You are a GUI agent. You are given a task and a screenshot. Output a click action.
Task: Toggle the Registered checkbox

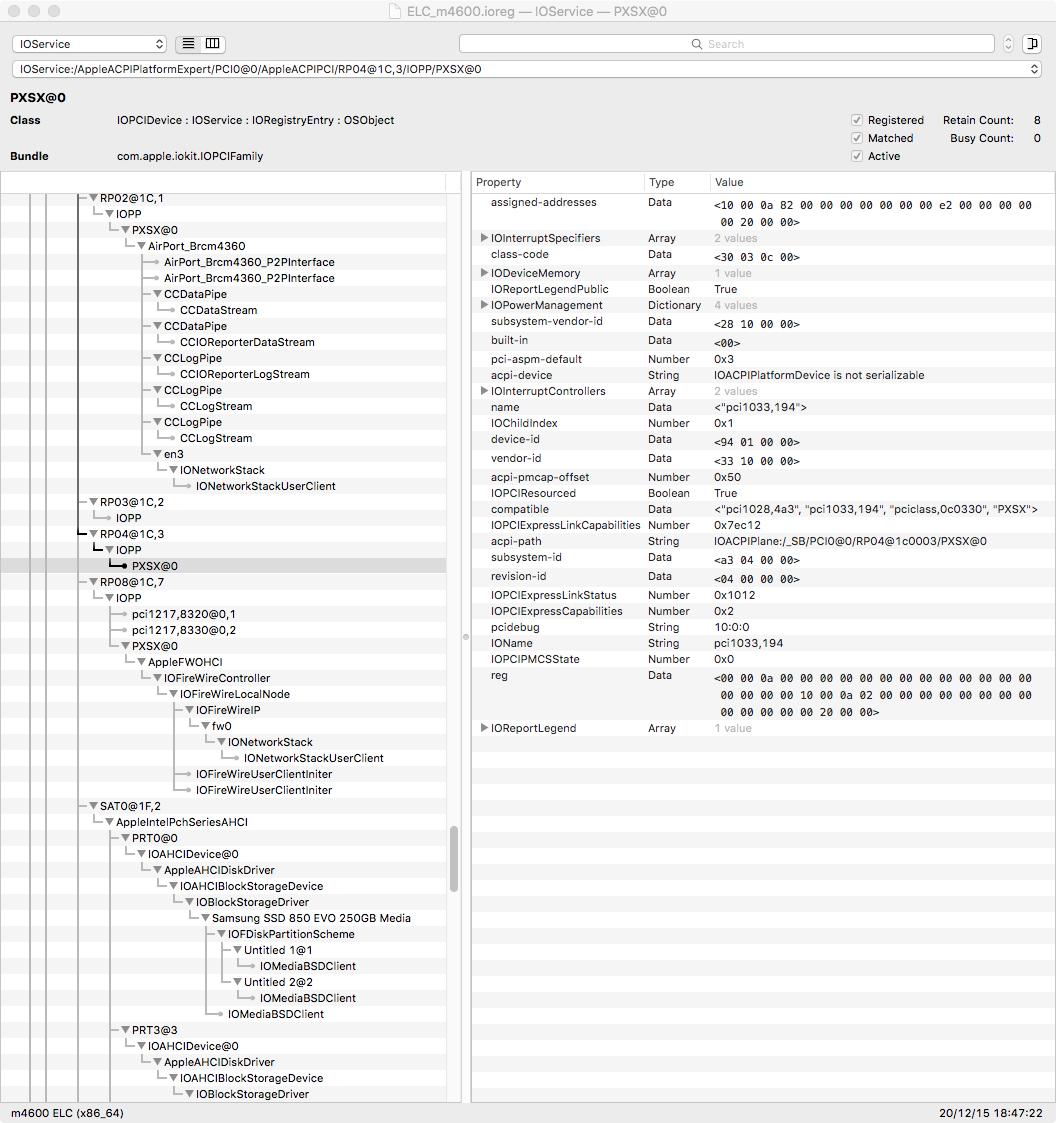tap(857, 120)
